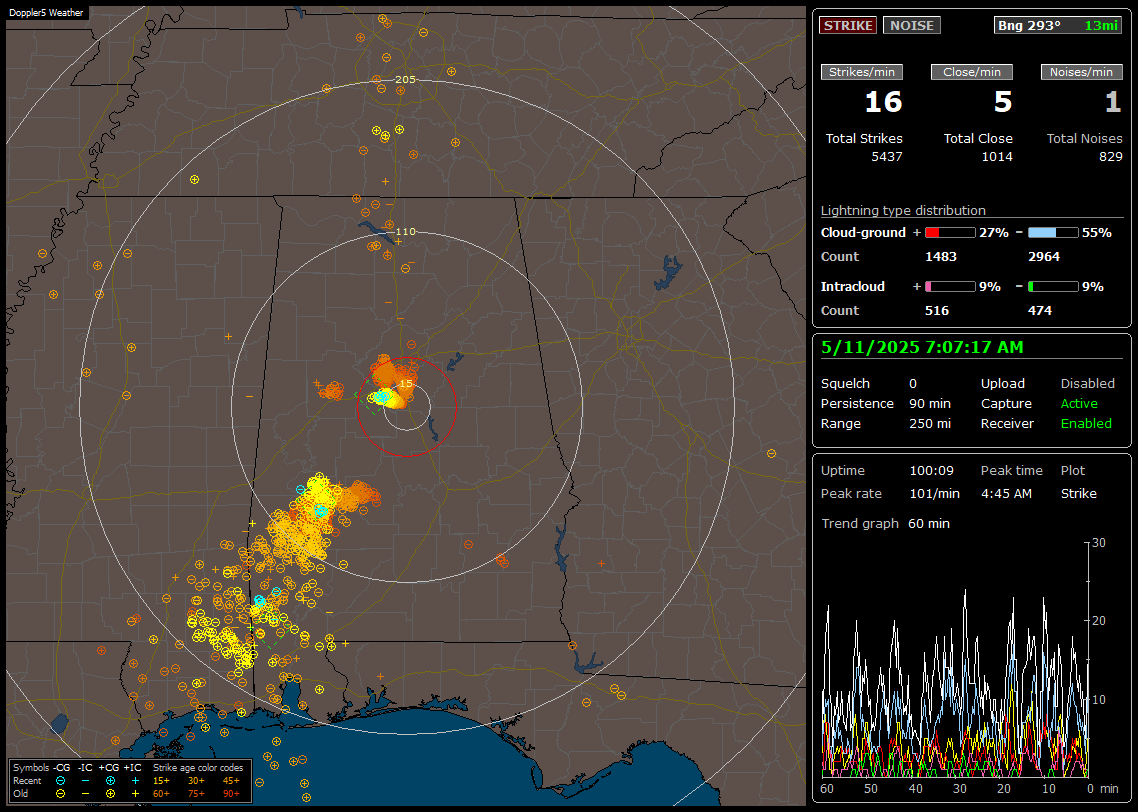Click the 0 min label on the trend time axis
Screen dimensions: 1138x812
tap(1102, 789)
